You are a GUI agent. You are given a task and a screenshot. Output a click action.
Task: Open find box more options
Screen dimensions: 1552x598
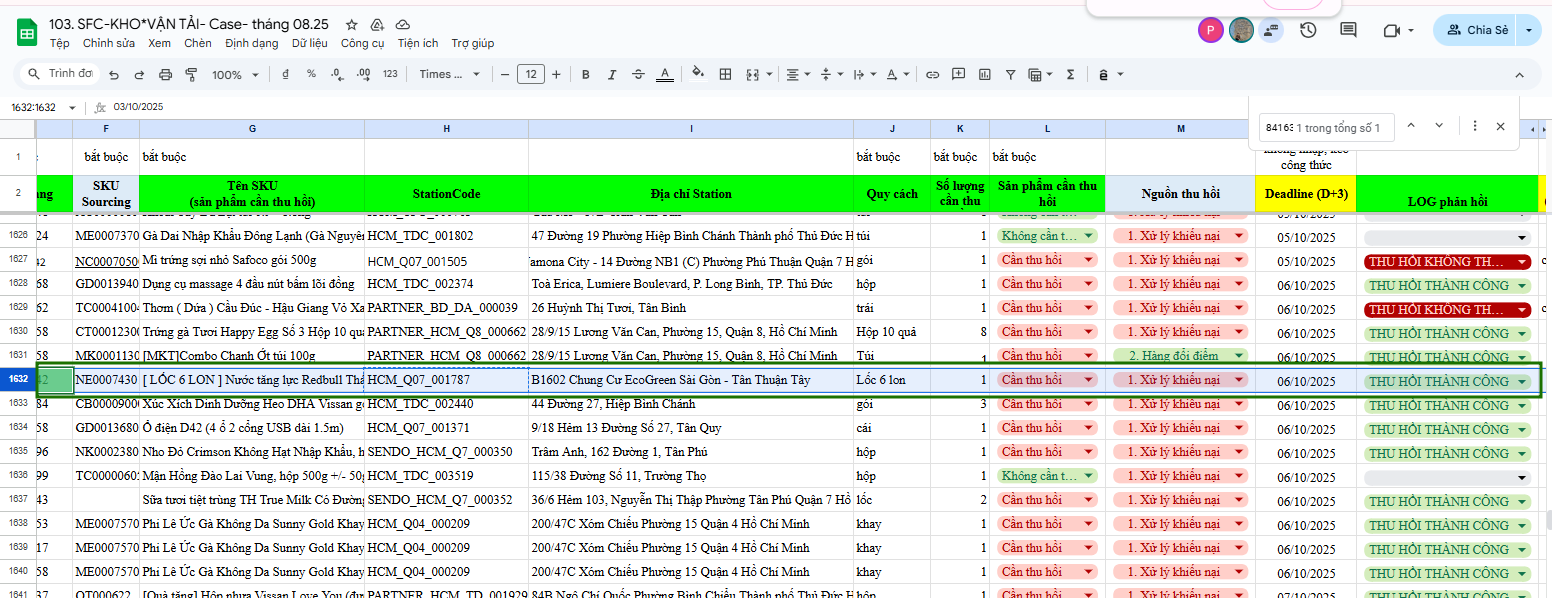click(1474, 126)
